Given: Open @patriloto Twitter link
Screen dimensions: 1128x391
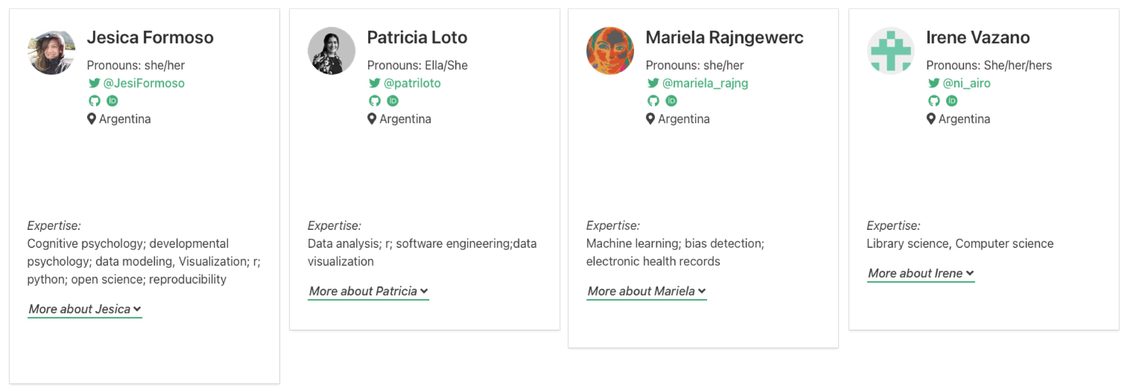Looking at the screenshot, I should 405,83.
